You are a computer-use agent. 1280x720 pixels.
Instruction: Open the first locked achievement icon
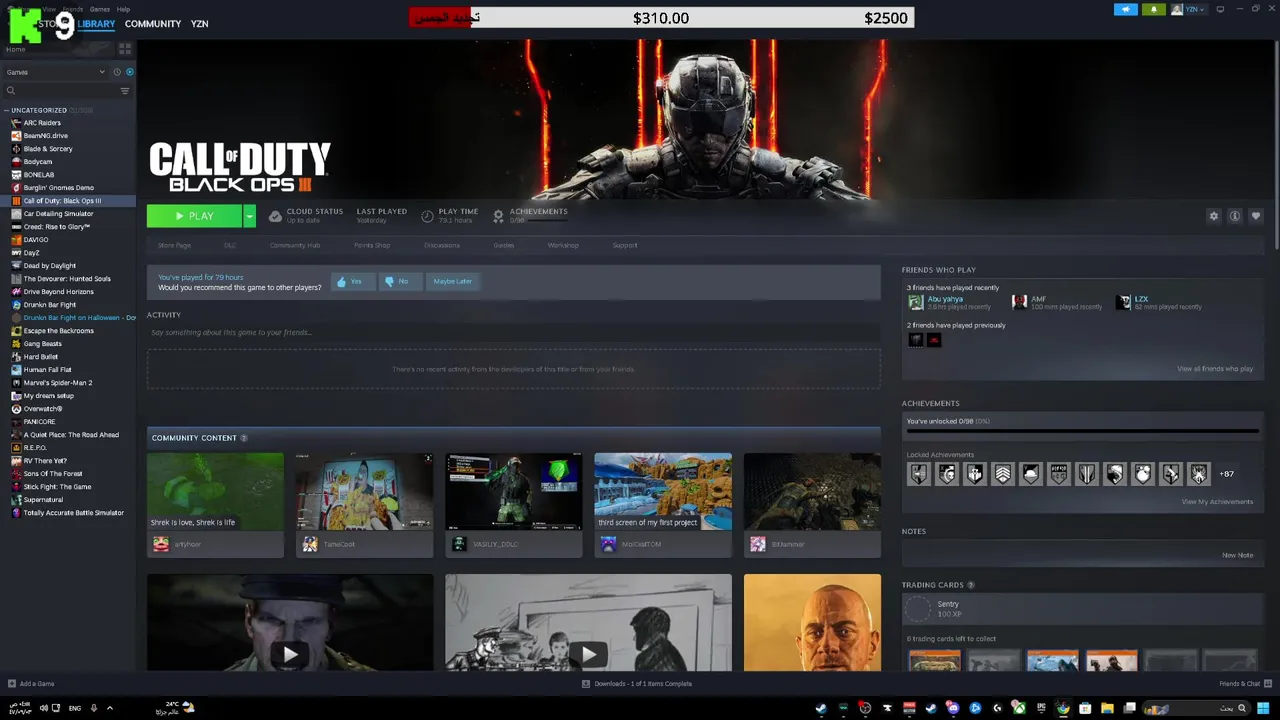918,474
